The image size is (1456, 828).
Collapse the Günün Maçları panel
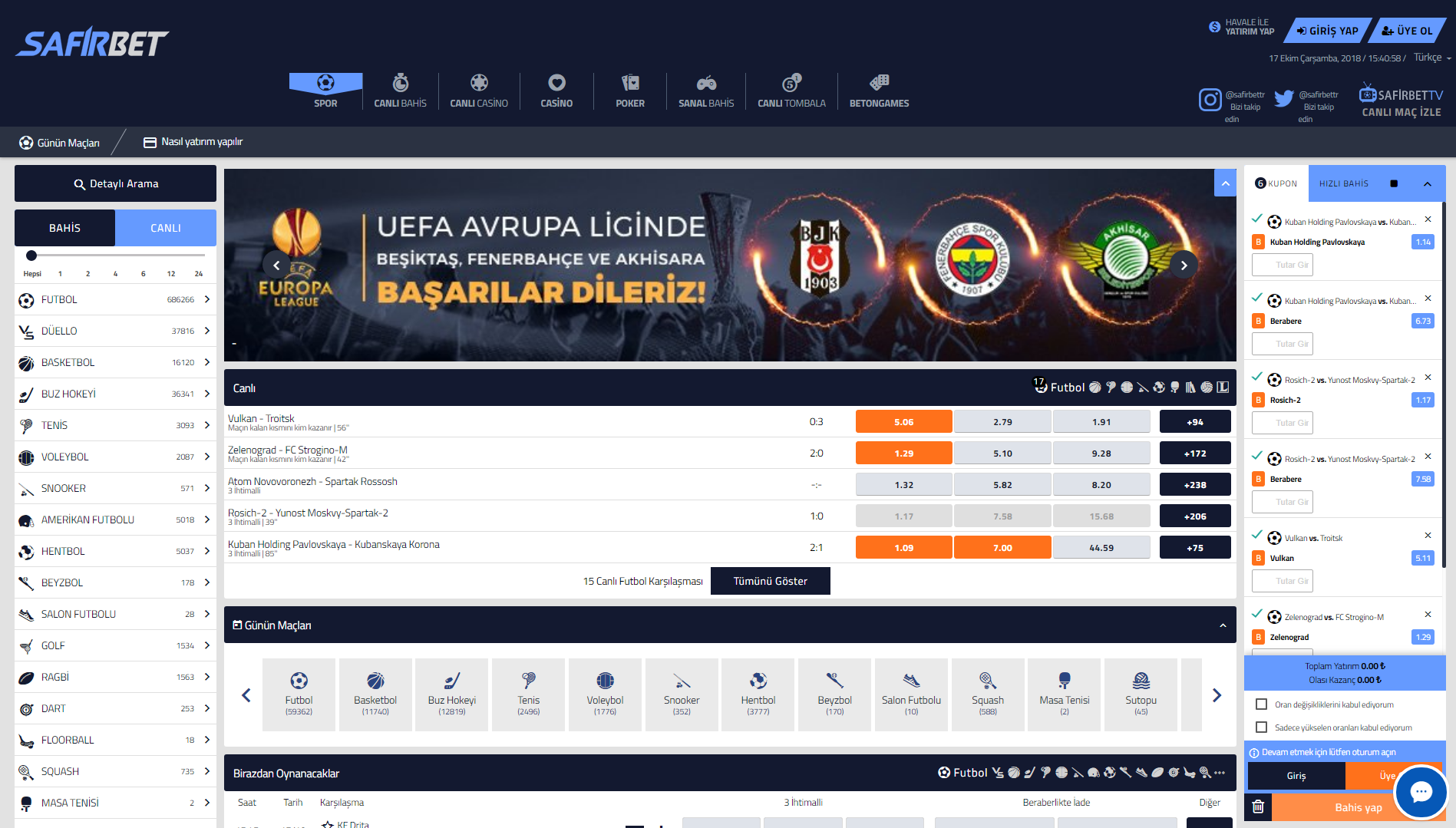pos(1223,625)
